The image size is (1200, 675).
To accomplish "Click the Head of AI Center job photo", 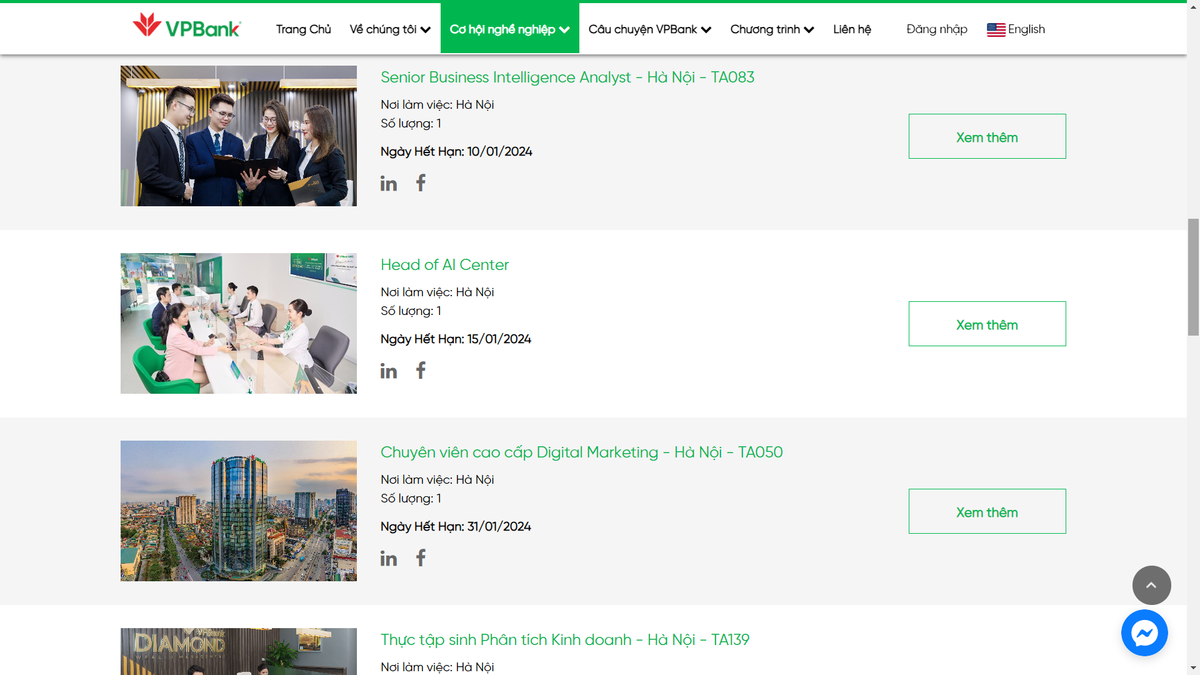I will click(x=239, y=323).
